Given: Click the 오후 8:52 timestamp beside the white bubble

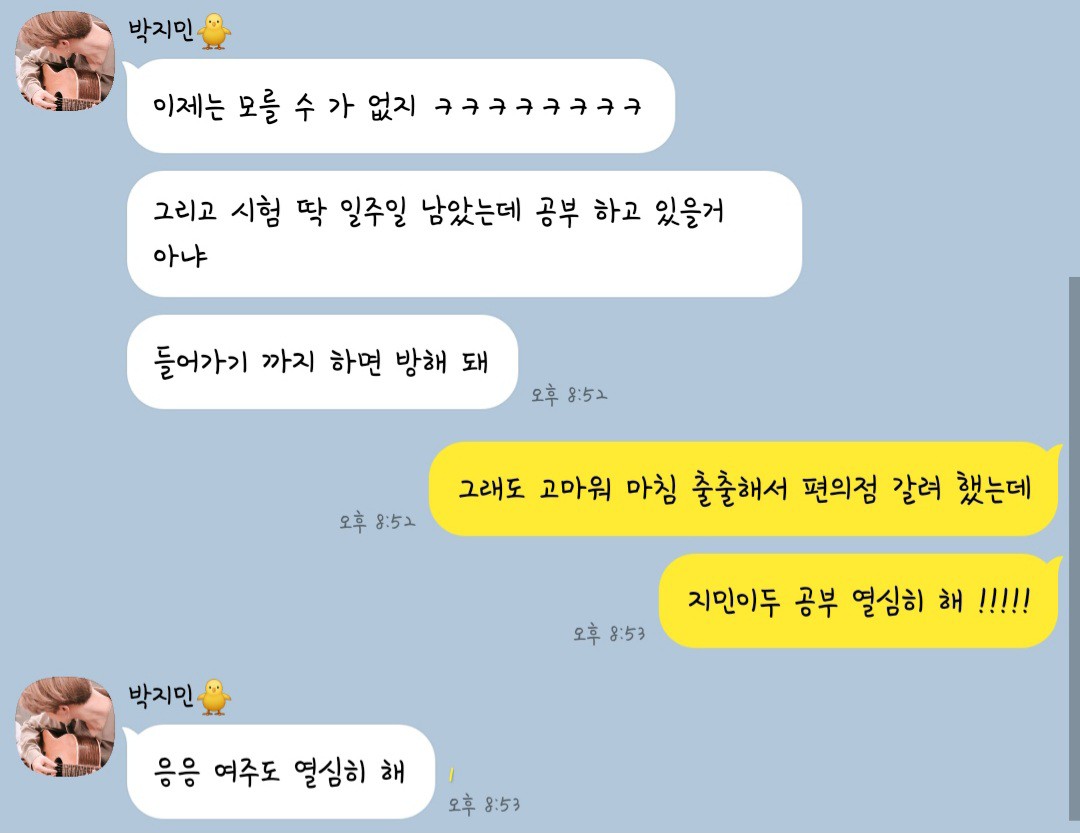Looking at the screenshot, I should pyautogui.click(x=569, y=395).
